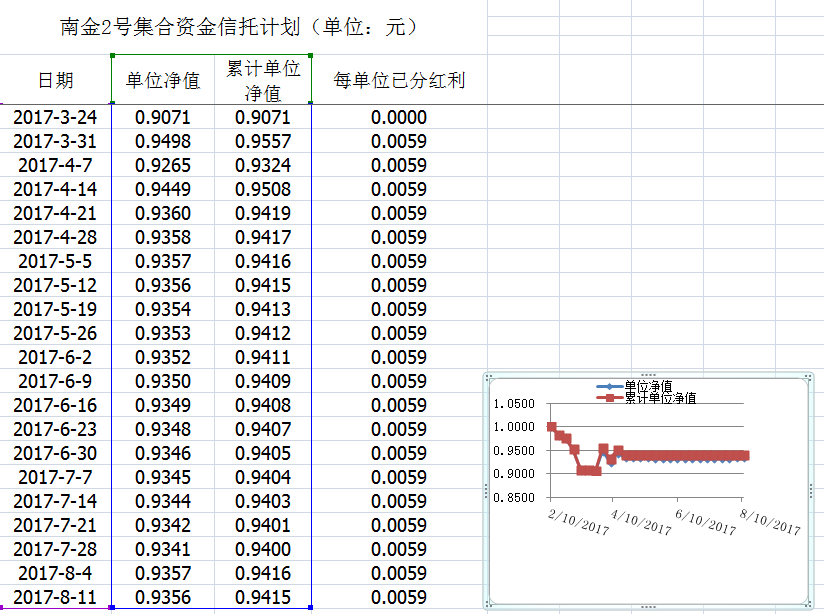Screen dimensions: 824x614
Task: Click the 0.0000 dividend cell
Action: click(x=399, y=117)
